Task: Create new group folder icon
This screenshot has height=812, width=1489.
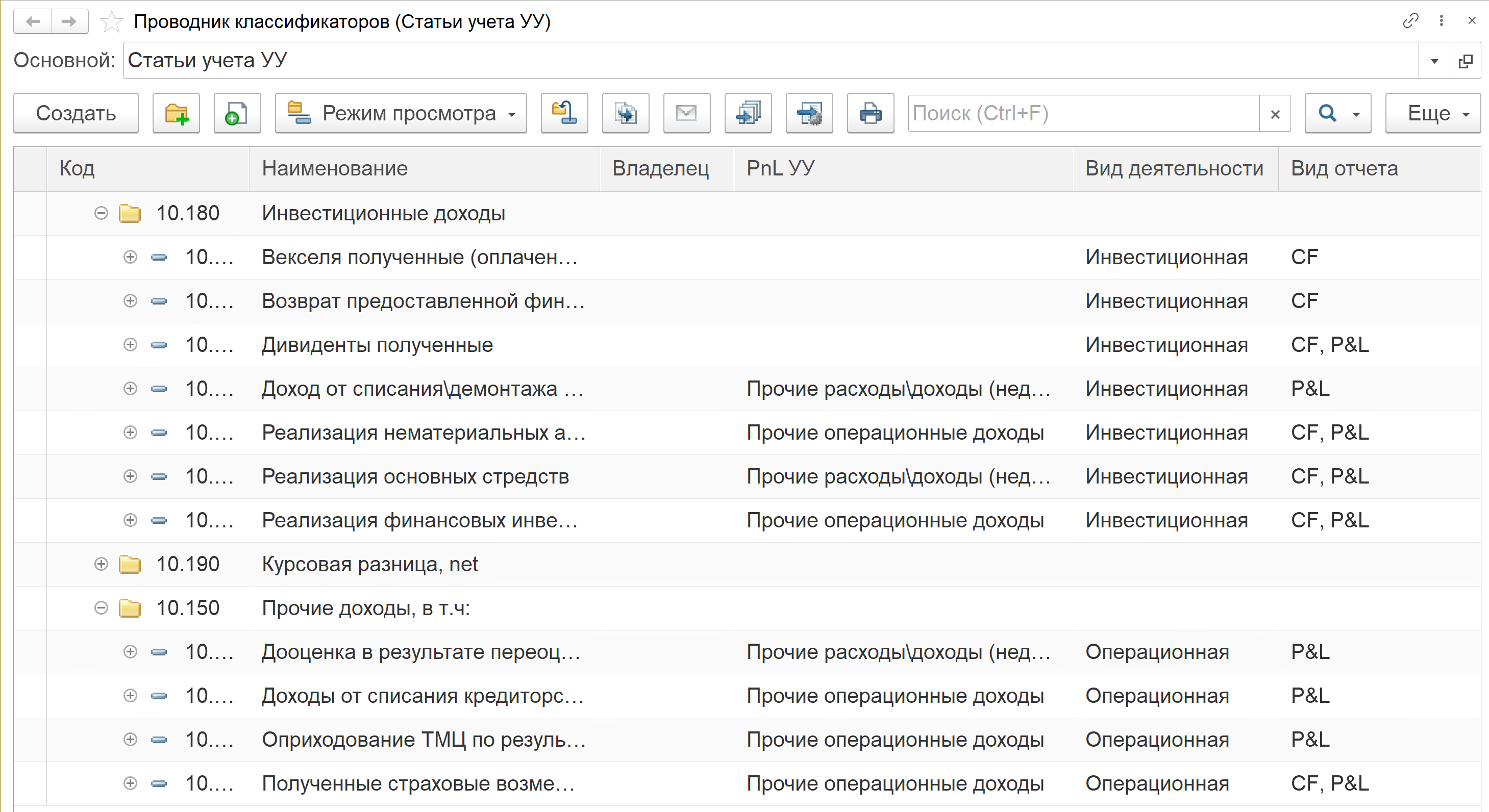Action: (176, 113)
